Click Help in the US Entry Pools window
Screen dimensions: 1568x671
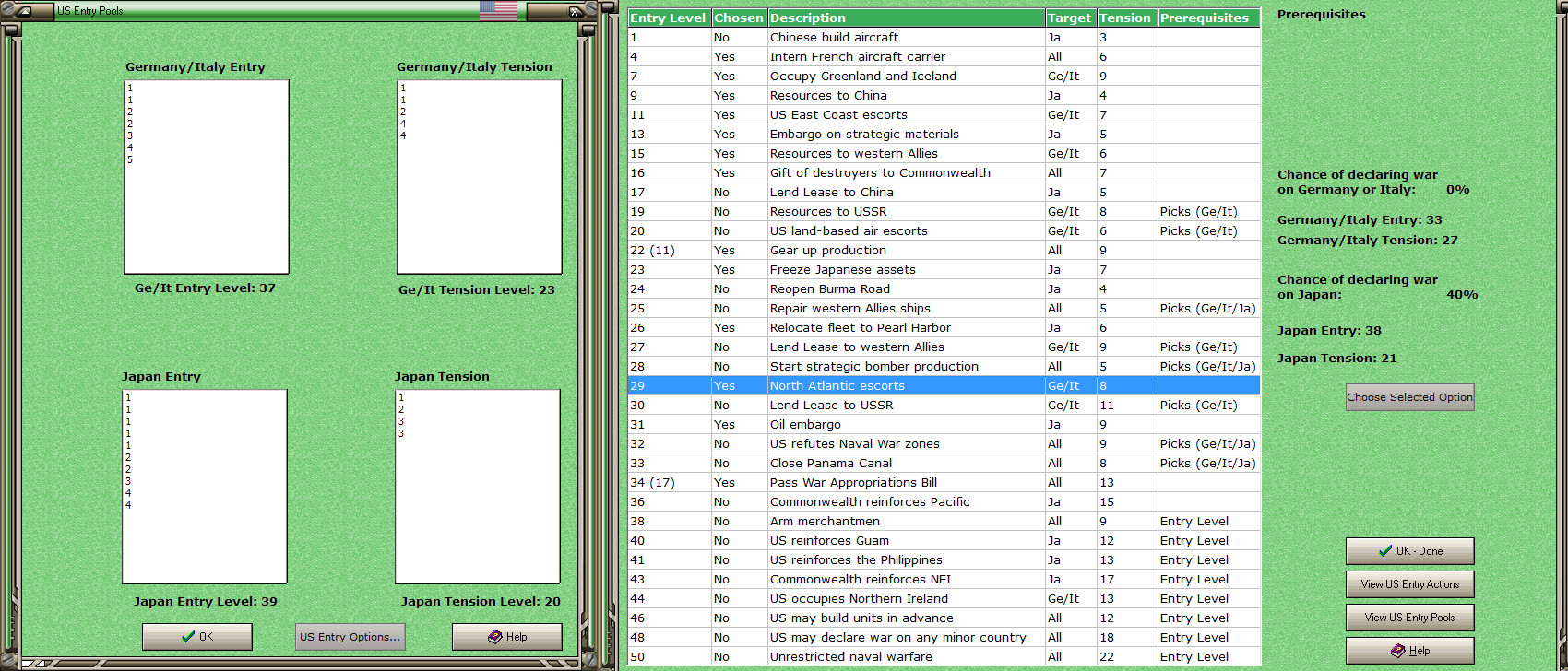point(507,637)
